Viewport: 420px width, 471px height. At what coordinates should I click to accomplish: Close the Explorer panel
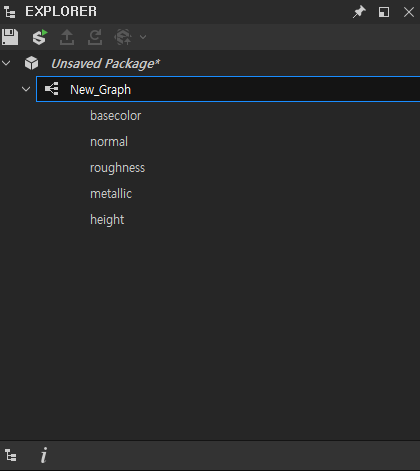tap(409, 12)
